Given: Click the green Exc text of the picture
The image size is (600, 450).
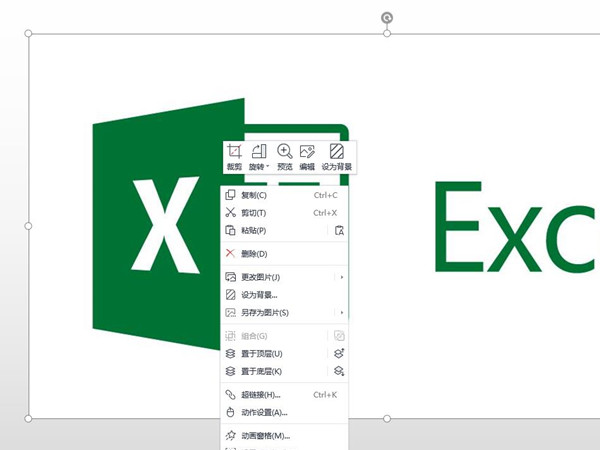Looking at the screenshot, I should 517,227.
